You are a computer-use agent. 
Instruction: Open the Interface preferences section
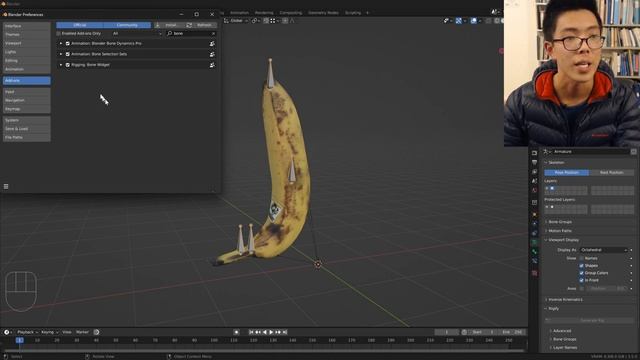[27, 26]
